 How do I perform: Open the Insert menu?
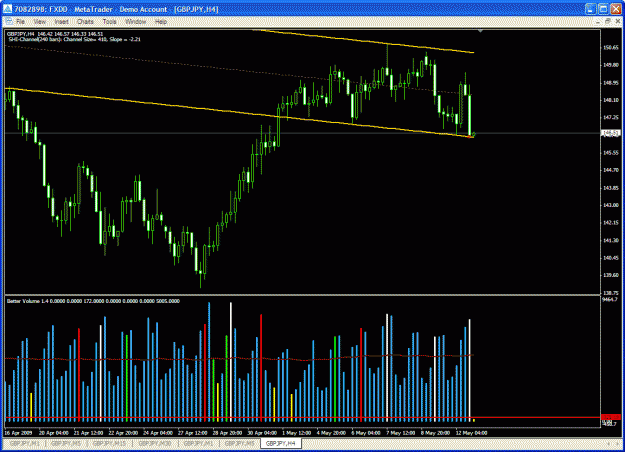61,22
